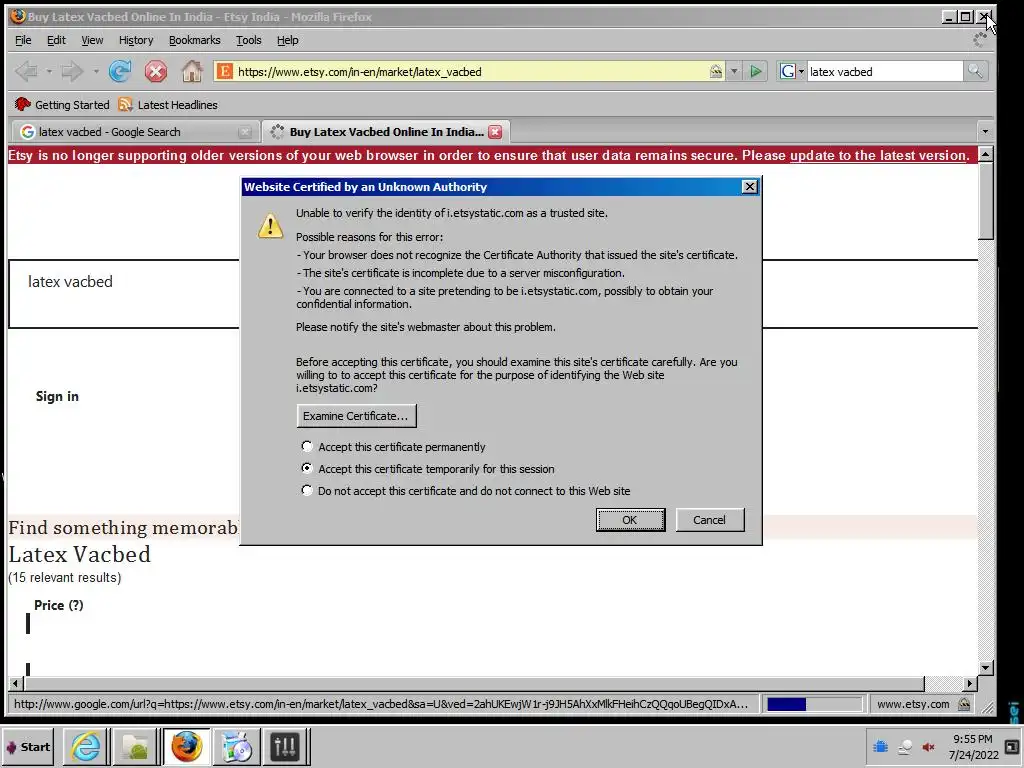Open the Bookmarks menu
Screen dimensions: 1024x768
coord(195,40)
